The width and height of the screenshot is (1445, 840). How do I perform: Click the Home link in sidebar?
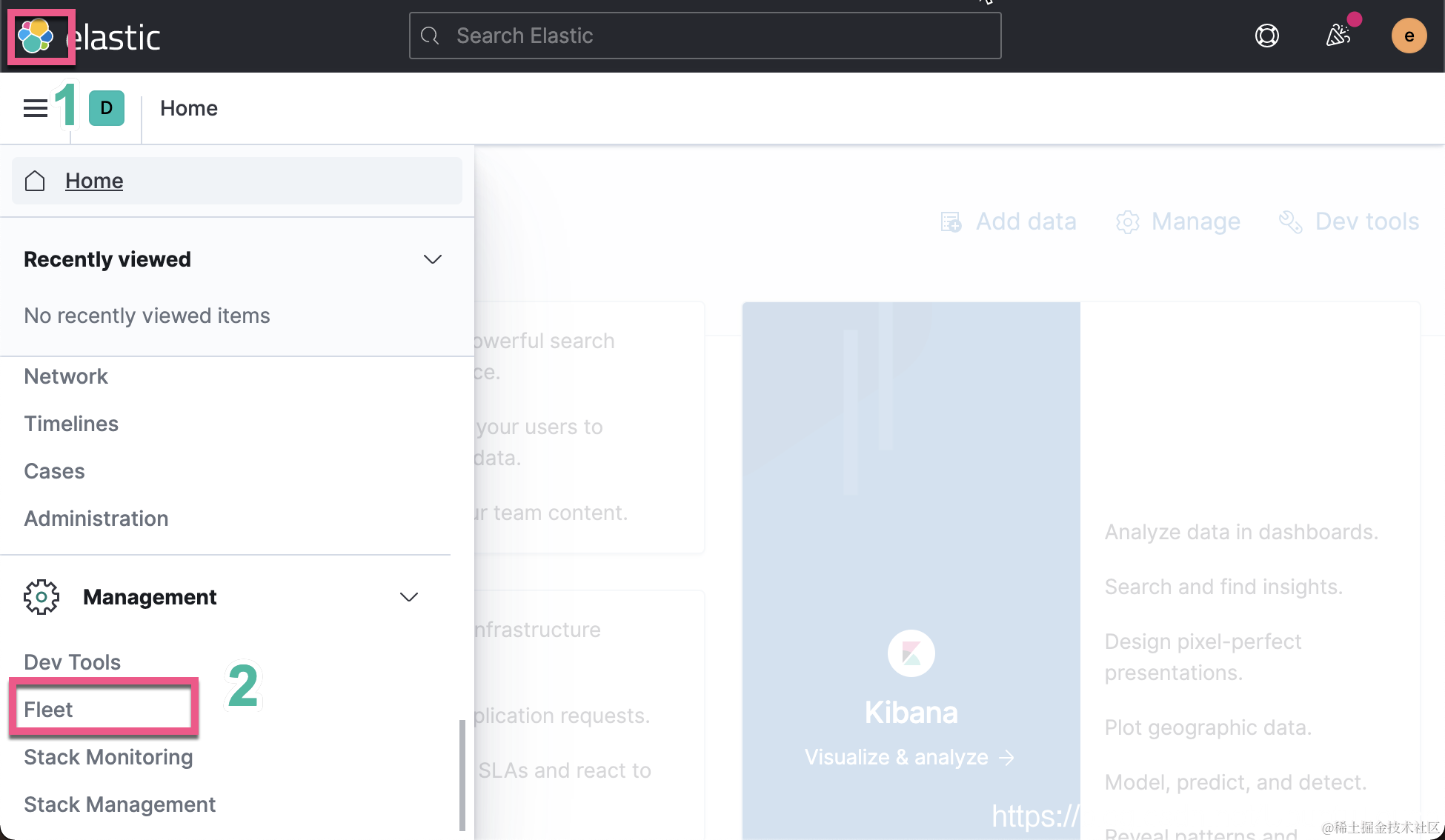coord(94,181)
